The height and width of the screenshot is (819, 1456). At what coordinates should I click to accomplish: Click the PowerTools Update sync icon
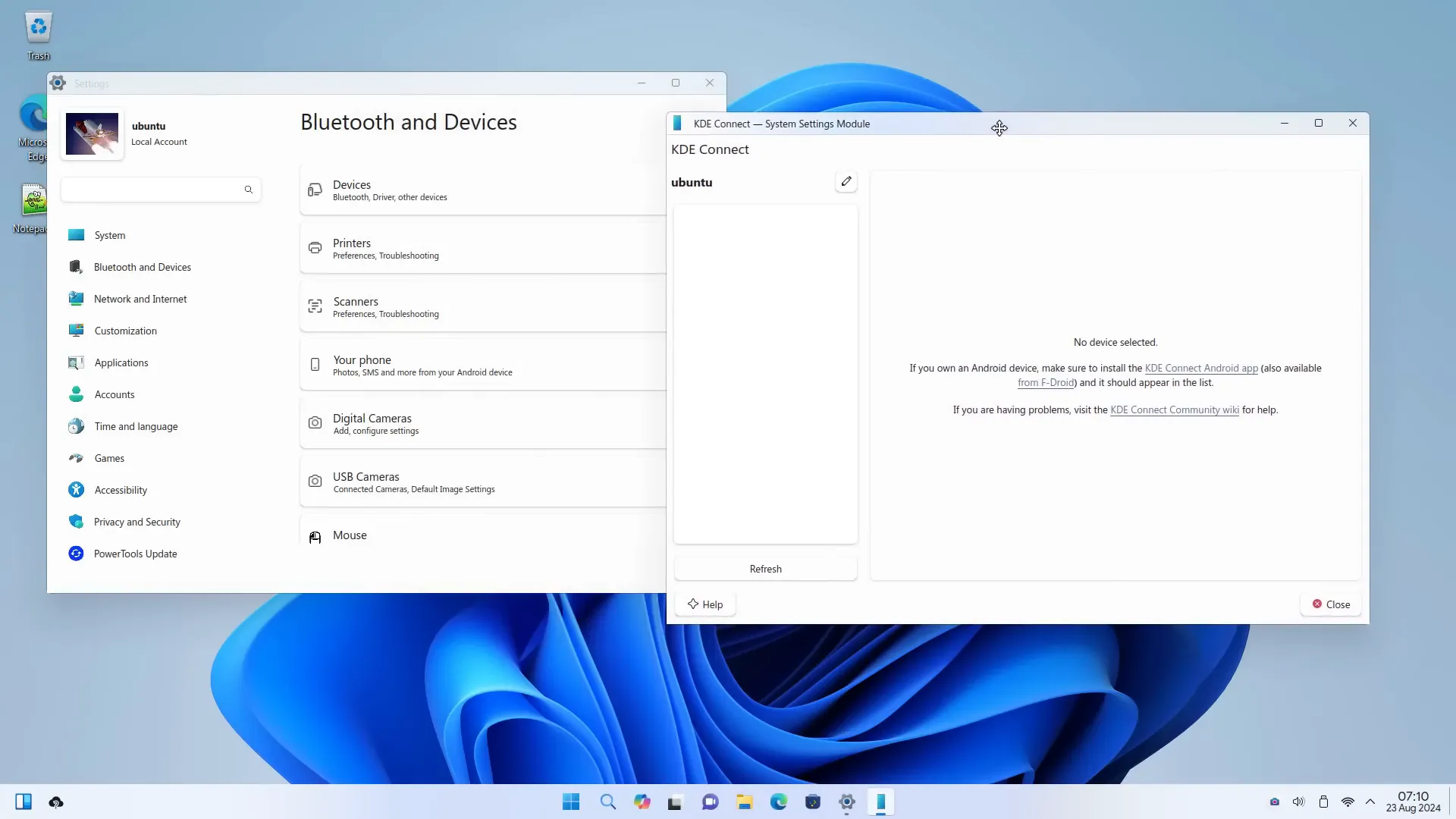pyautogui.click(x=76, y=554)
